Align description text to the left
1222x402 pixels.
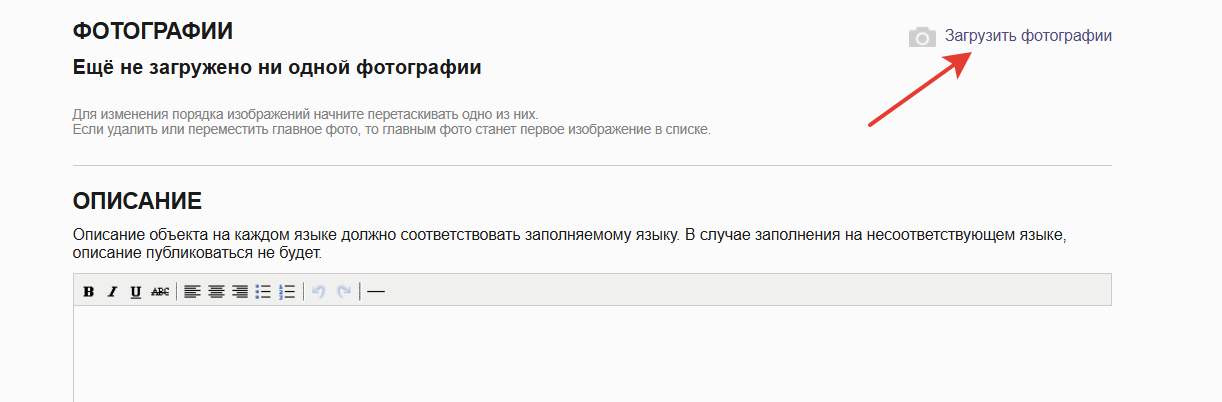[x=192, y=292]
